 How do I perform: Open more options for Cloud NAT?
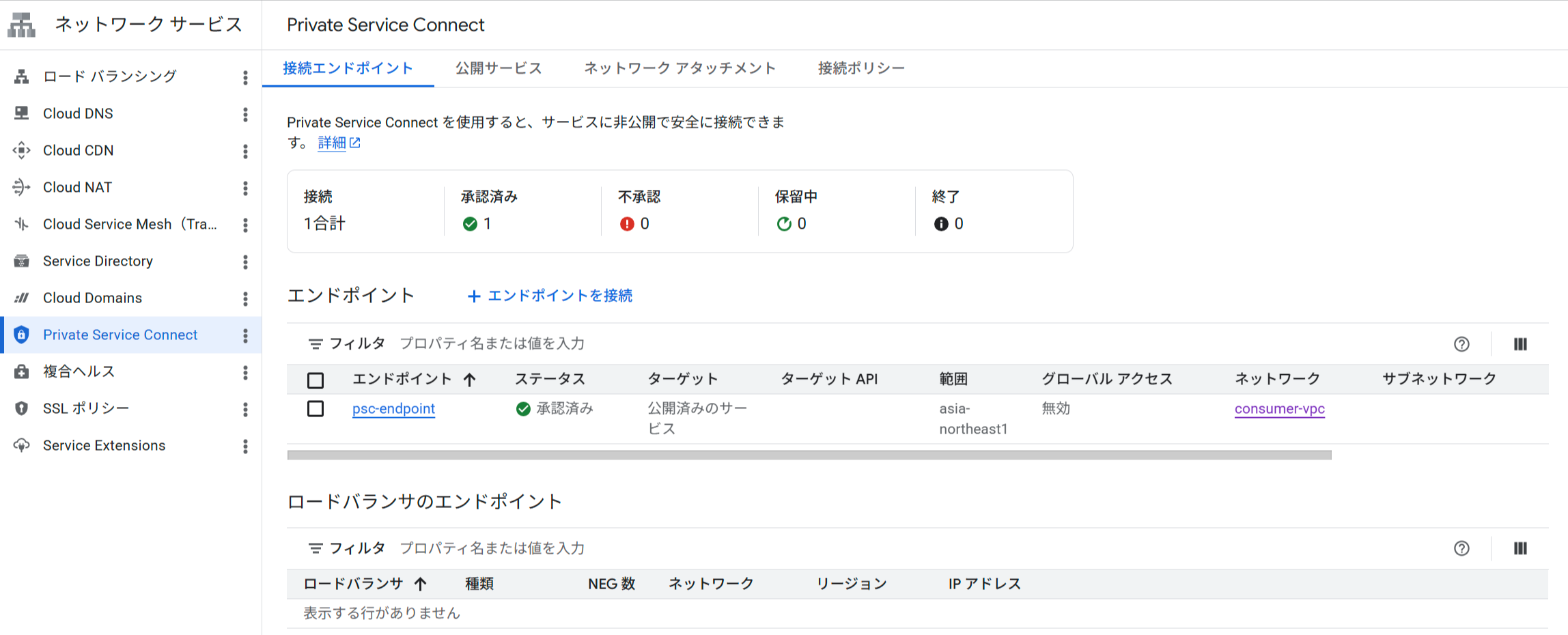[x=245, y=187]
